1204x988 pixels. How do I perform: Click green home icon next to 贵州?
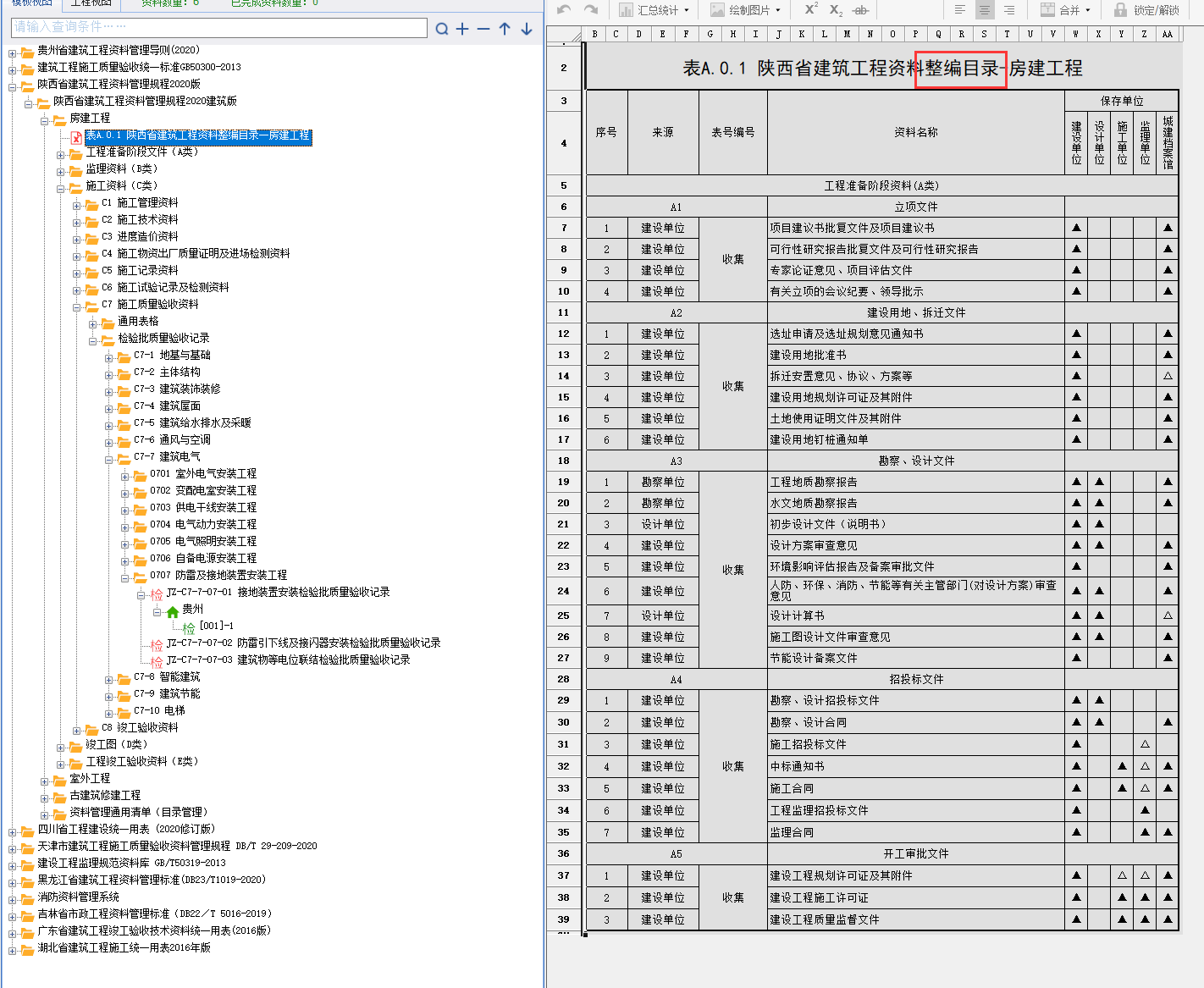(x=173, y=610)
